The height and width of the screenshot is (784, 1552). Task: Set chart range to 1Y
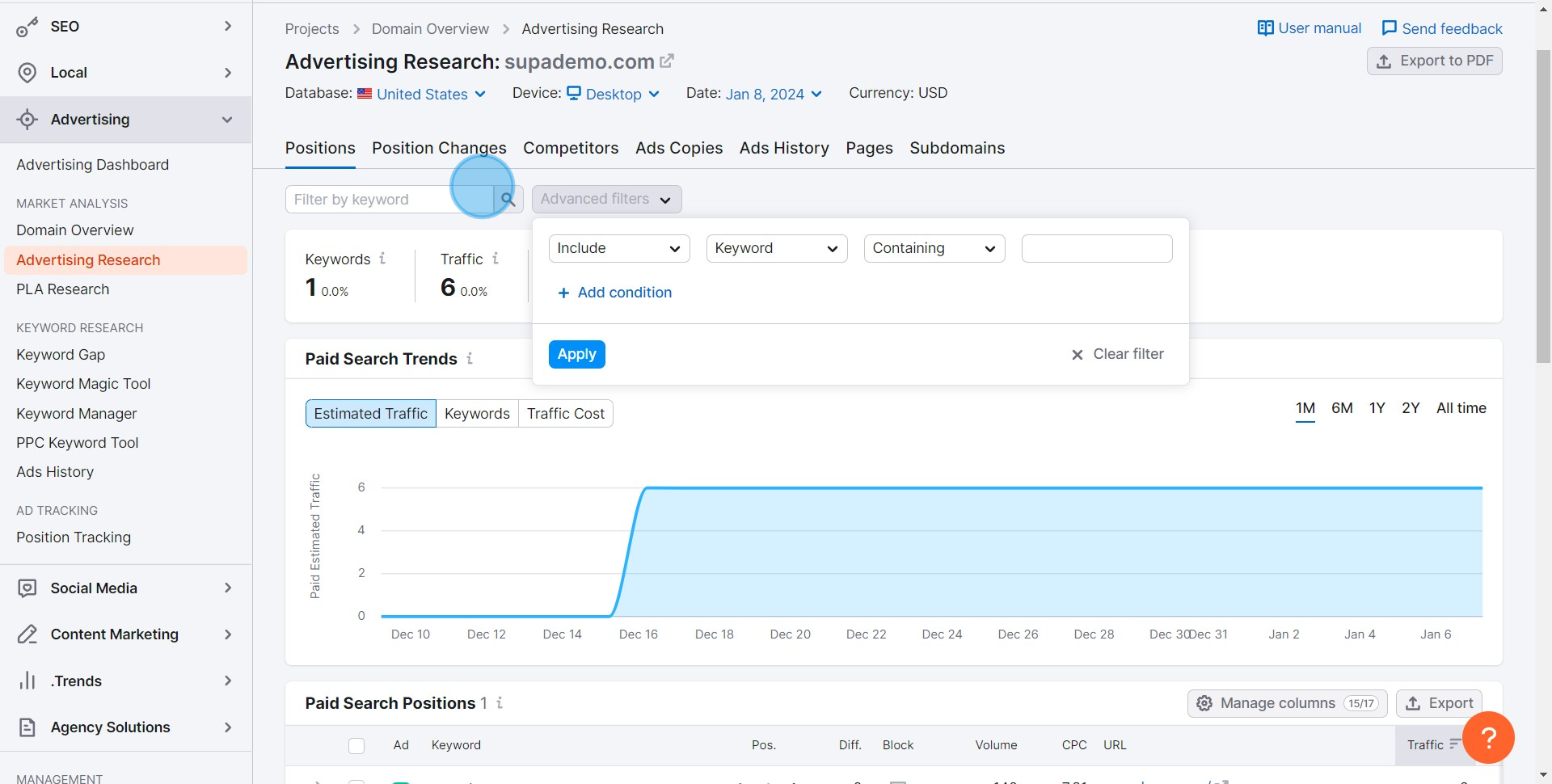1377,408
